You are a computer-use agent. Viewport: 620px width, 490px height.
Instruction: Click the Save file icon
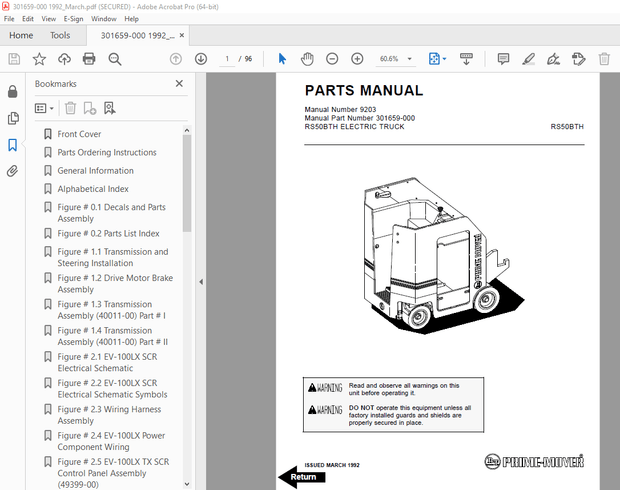pos(14,59)
